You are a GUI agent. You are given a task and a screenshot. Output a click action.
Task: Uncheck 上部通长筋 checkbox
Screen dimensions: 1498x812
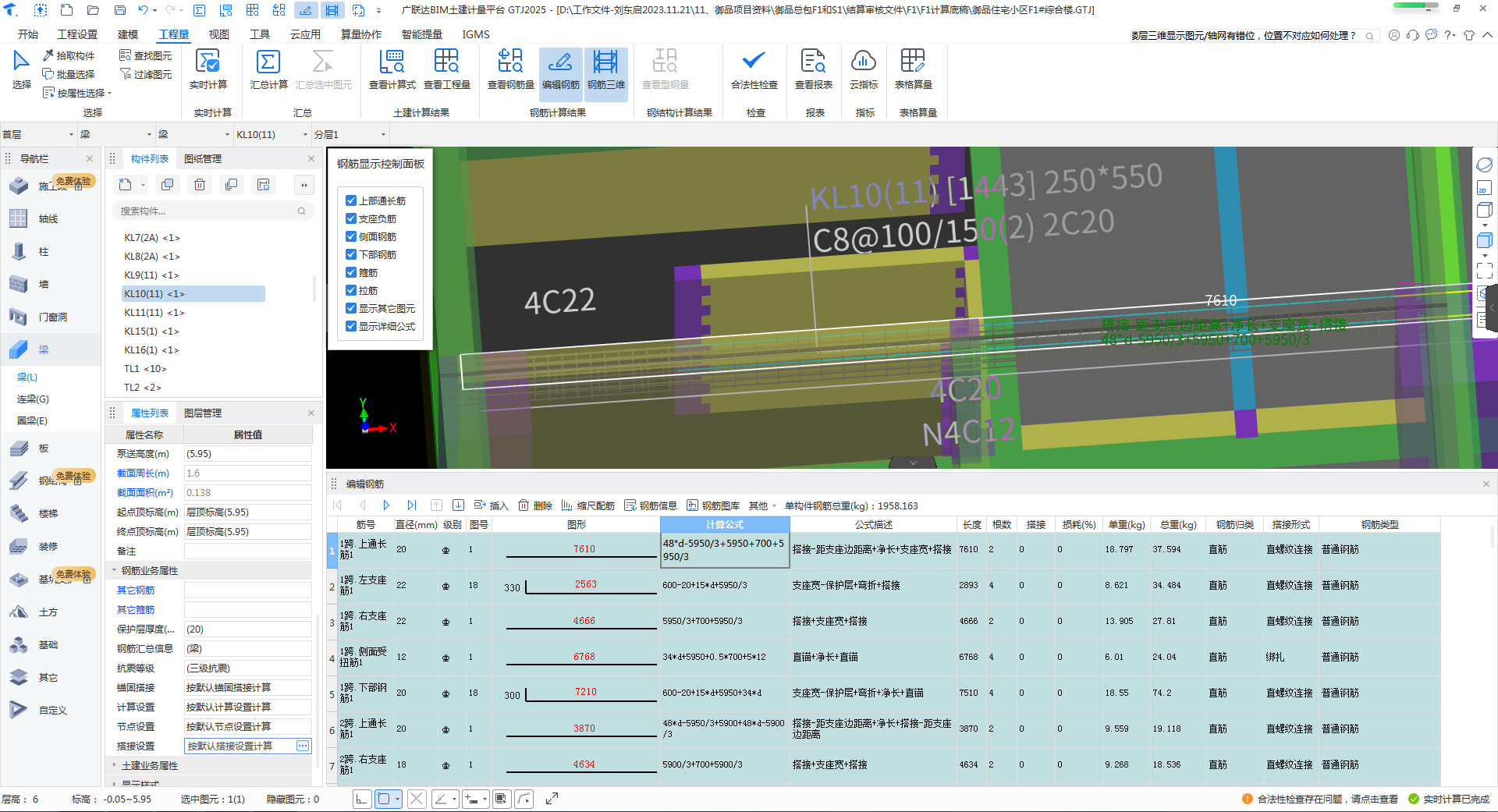[351, 200]
